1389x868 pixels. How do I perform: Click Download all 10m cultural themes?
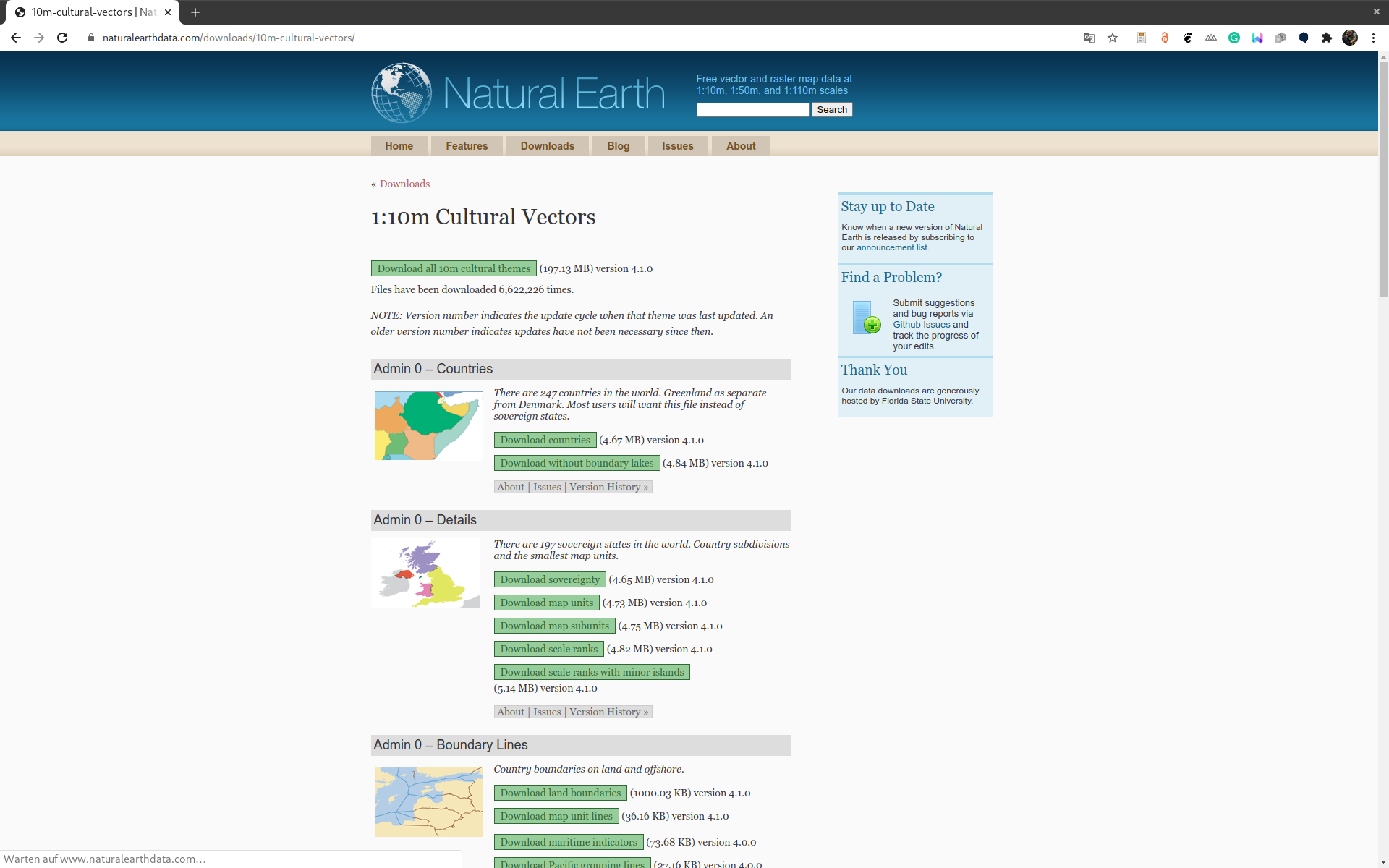pos(454,268)
